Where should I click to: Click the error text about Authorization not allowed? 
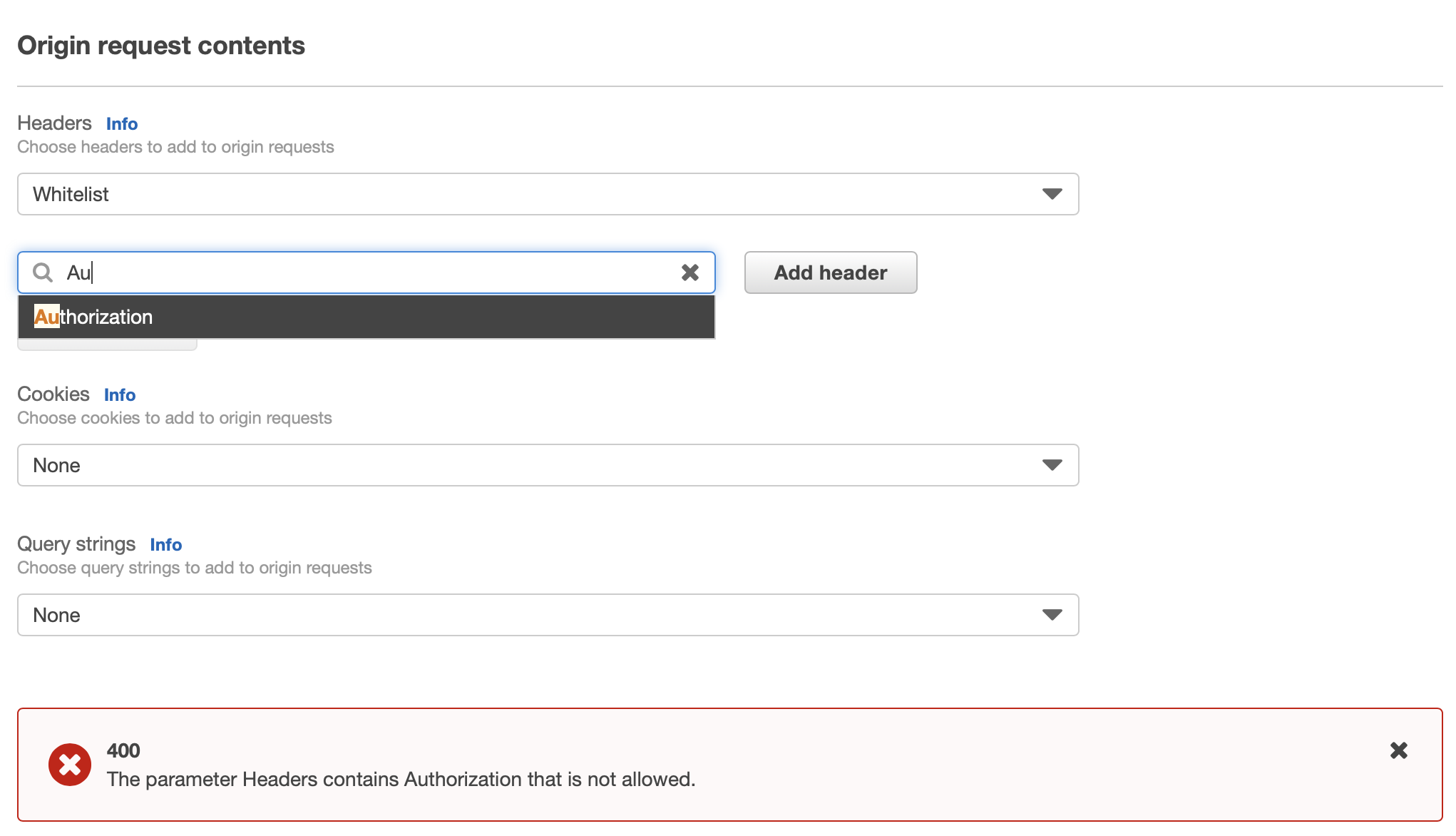coord(401,779)
